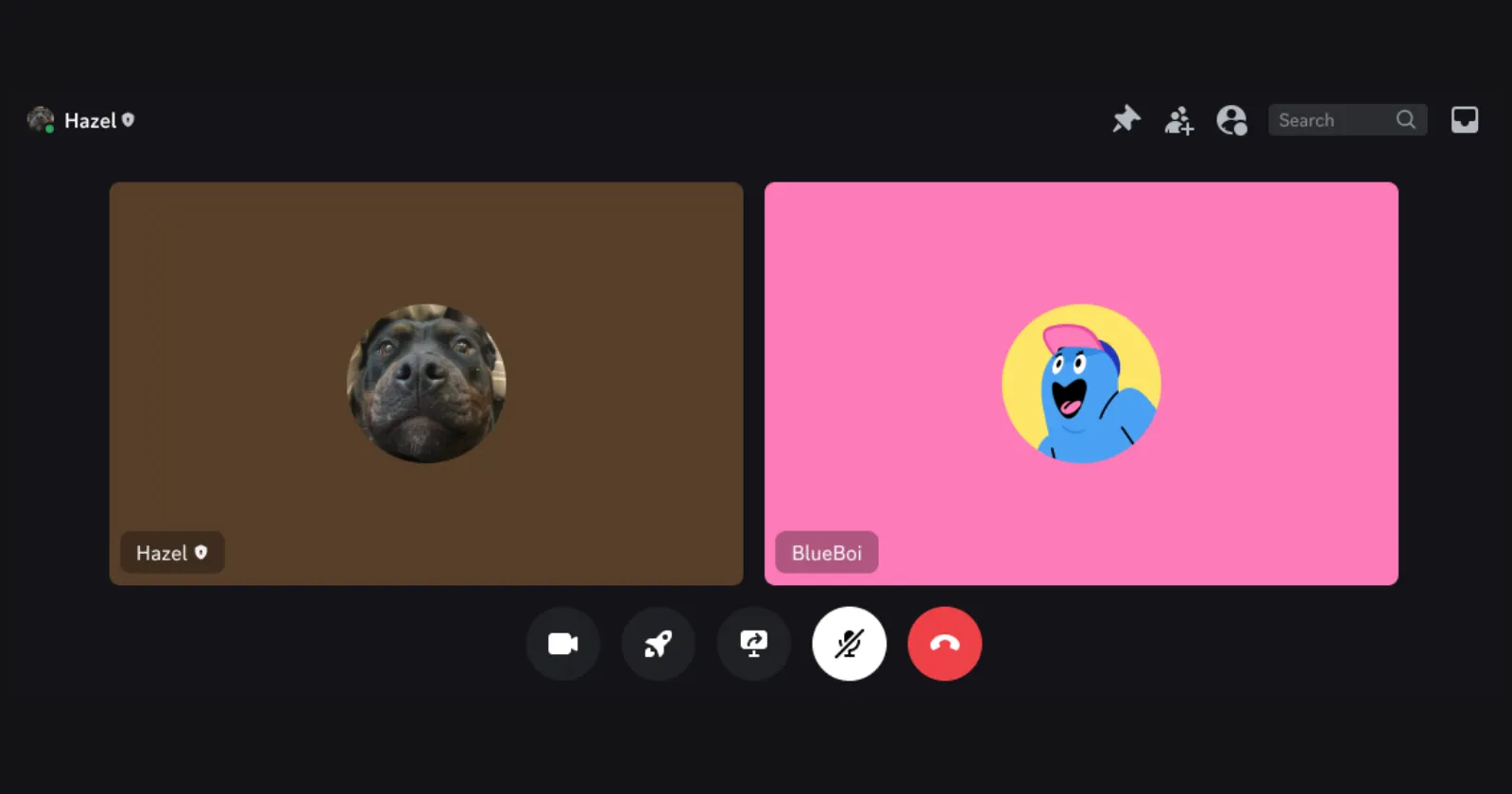Click the magnifier icon in Search

1405,120
